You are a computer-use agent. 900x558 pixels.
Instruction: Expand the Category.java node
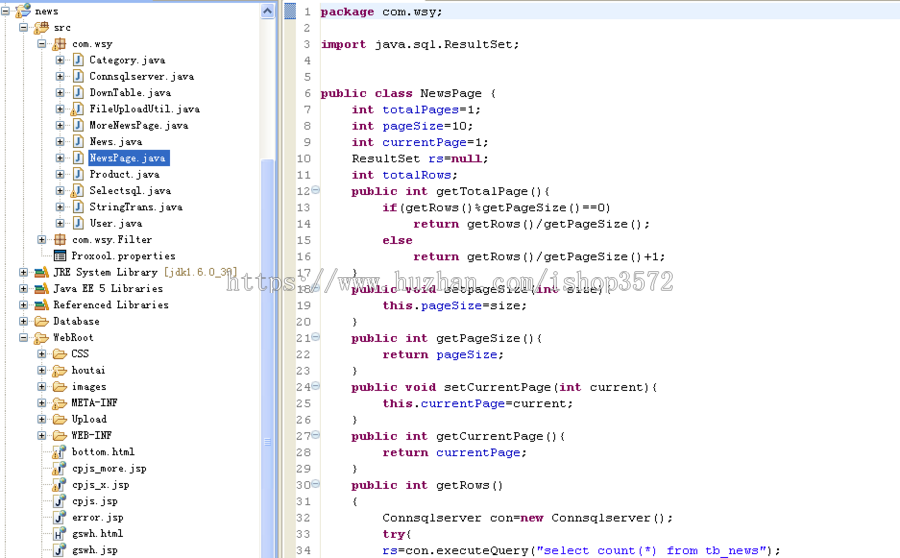coord(60,60)
